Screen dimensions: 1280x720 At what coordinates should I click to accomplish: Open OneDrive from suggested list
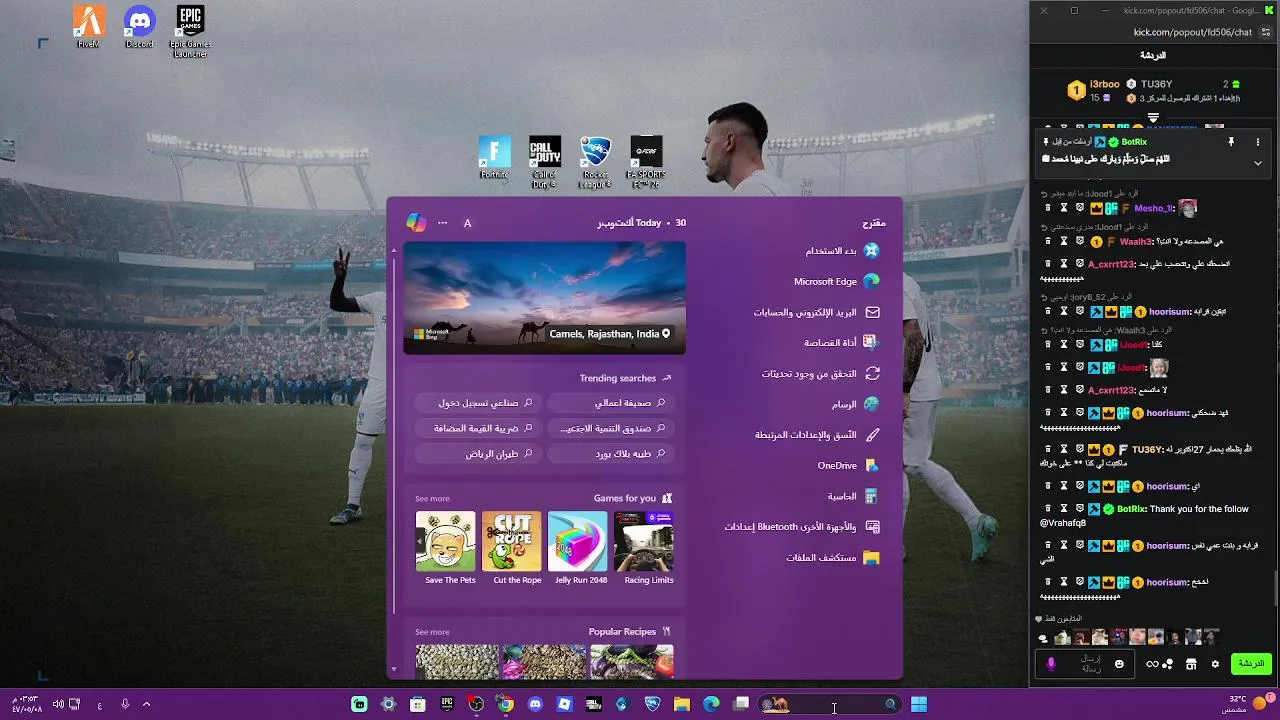pos(848,466)
